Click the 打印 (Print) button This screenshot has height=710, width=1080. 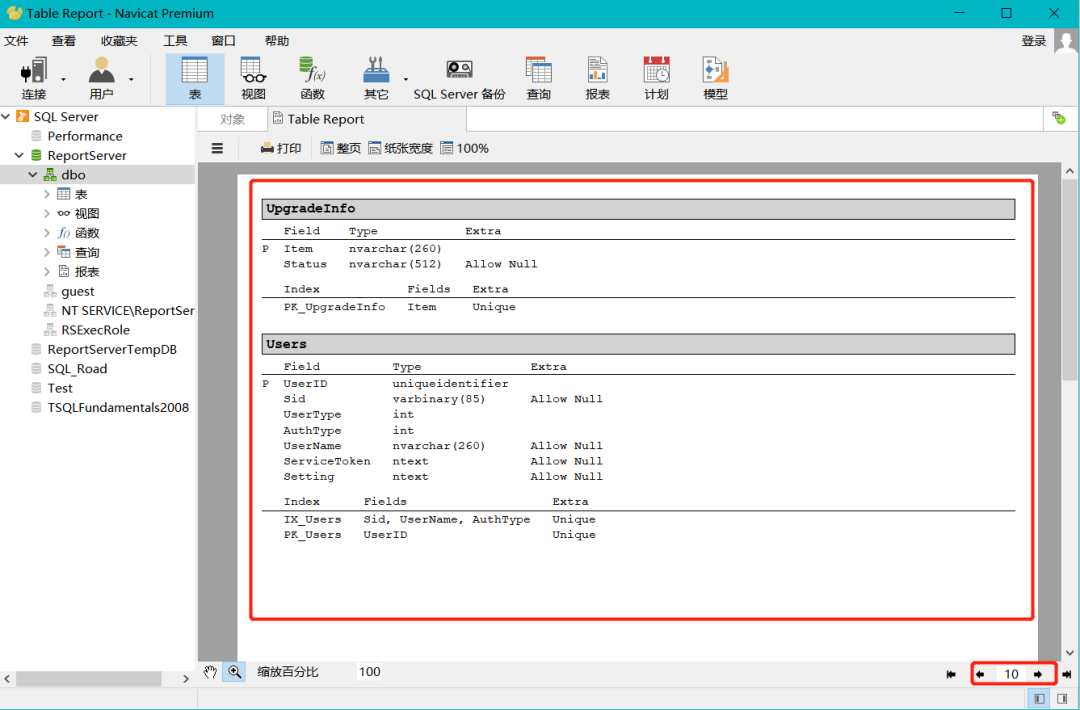click(x=281, y=148)
